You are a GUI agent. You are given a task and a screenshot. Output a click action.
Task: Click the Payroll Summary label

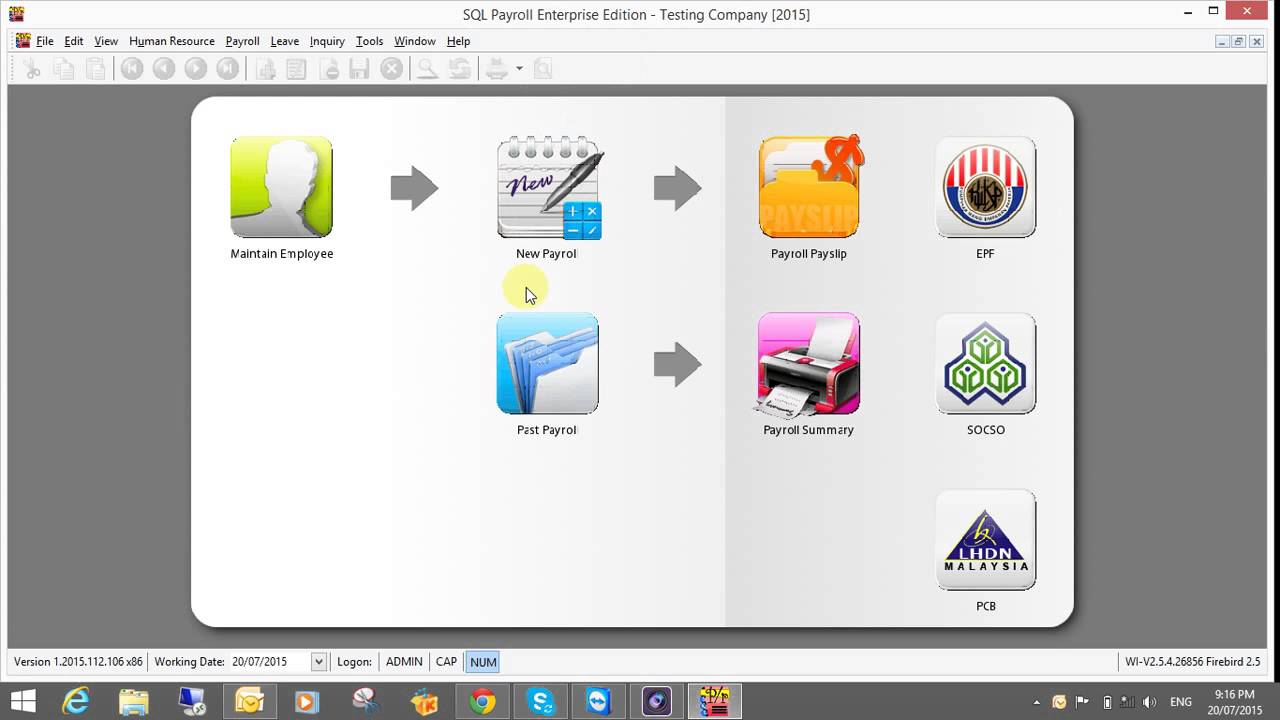tap(808, 430)
